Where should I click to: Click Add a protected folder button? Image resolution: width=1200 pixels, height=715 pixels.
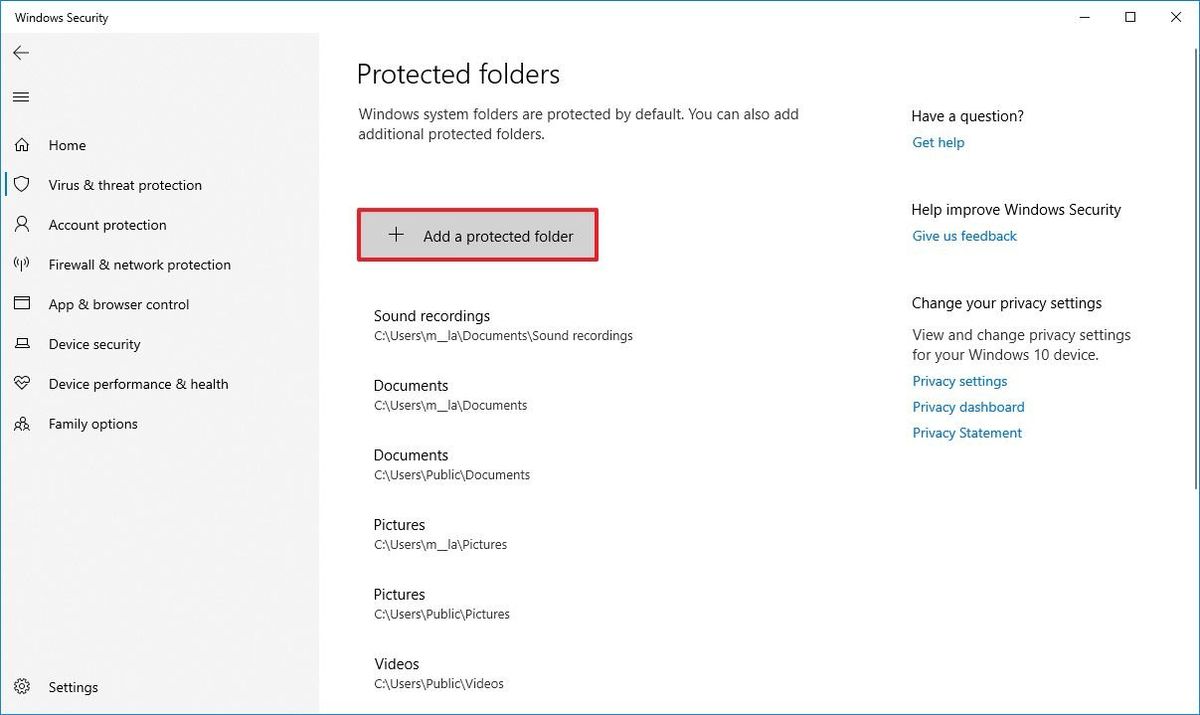pyautogui.click(x=478, y=236)
